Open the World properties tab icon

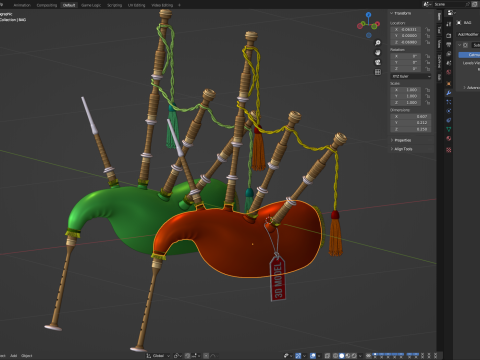click(x=449, y=72)
